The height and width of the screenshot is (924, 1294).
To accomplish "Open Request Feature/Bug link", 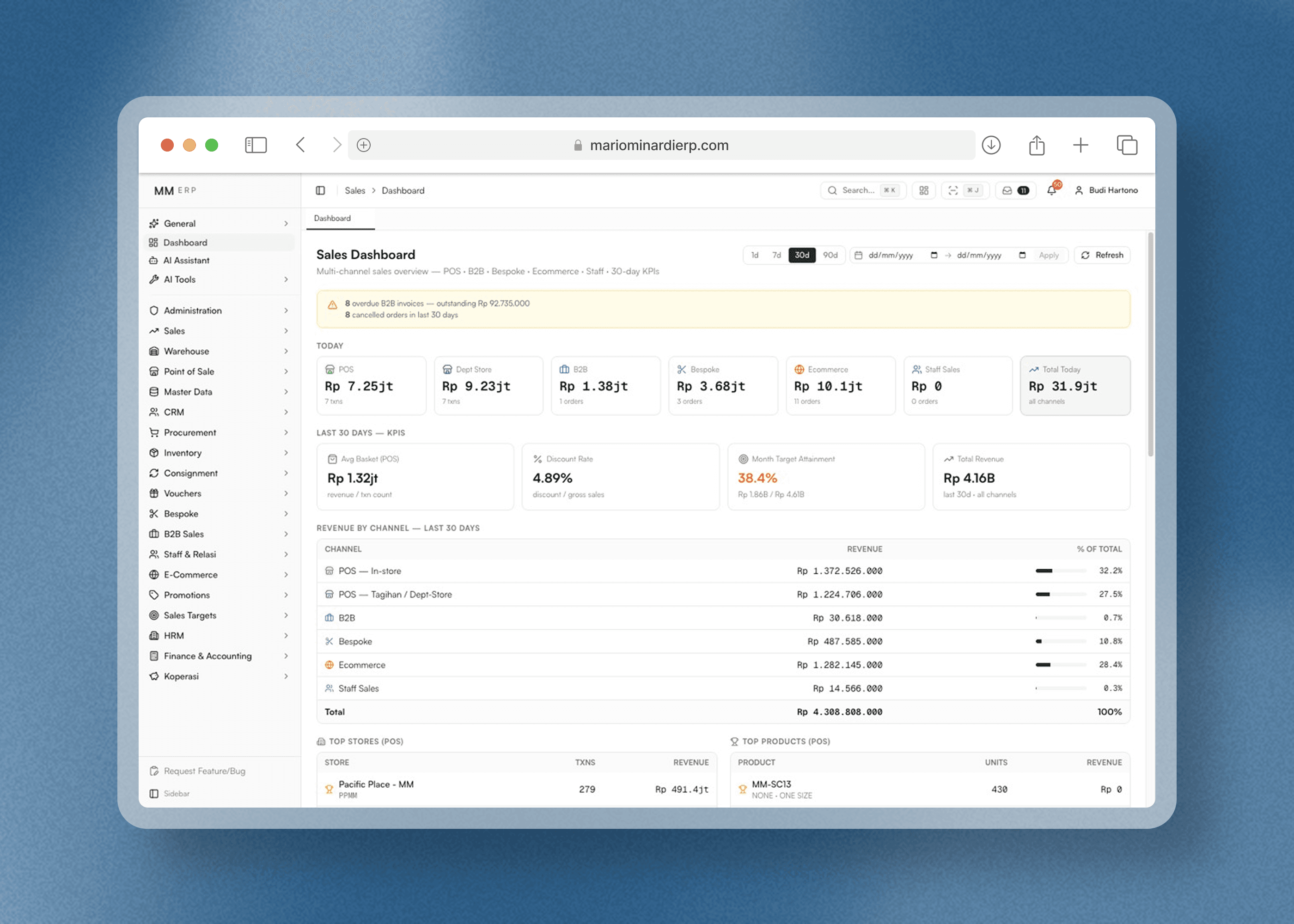I will pyautogui.click(x=197, y=772).
